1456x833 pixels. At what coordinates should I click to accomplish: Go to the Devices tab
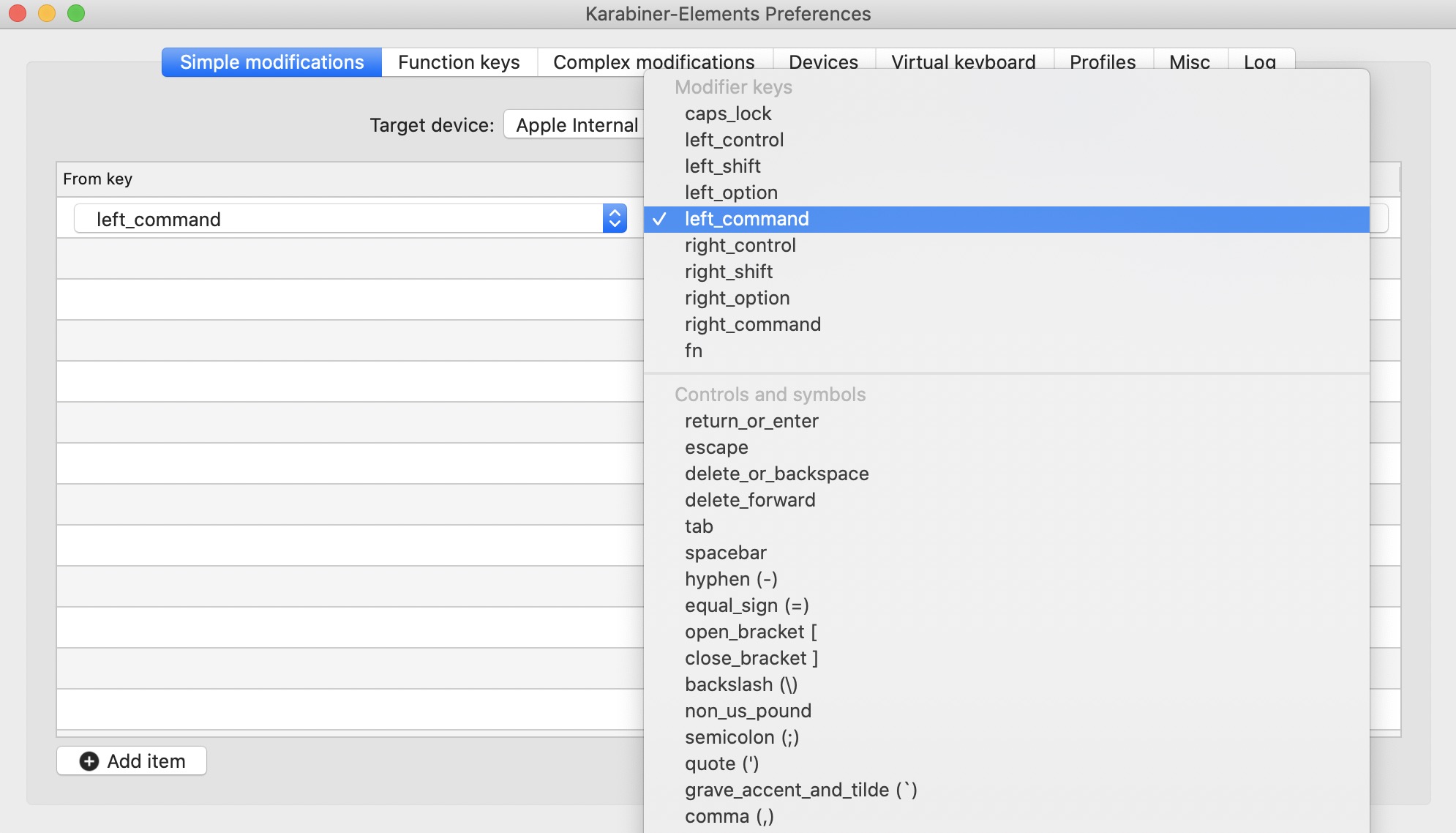pyautogui.click(x=823, y=62)
